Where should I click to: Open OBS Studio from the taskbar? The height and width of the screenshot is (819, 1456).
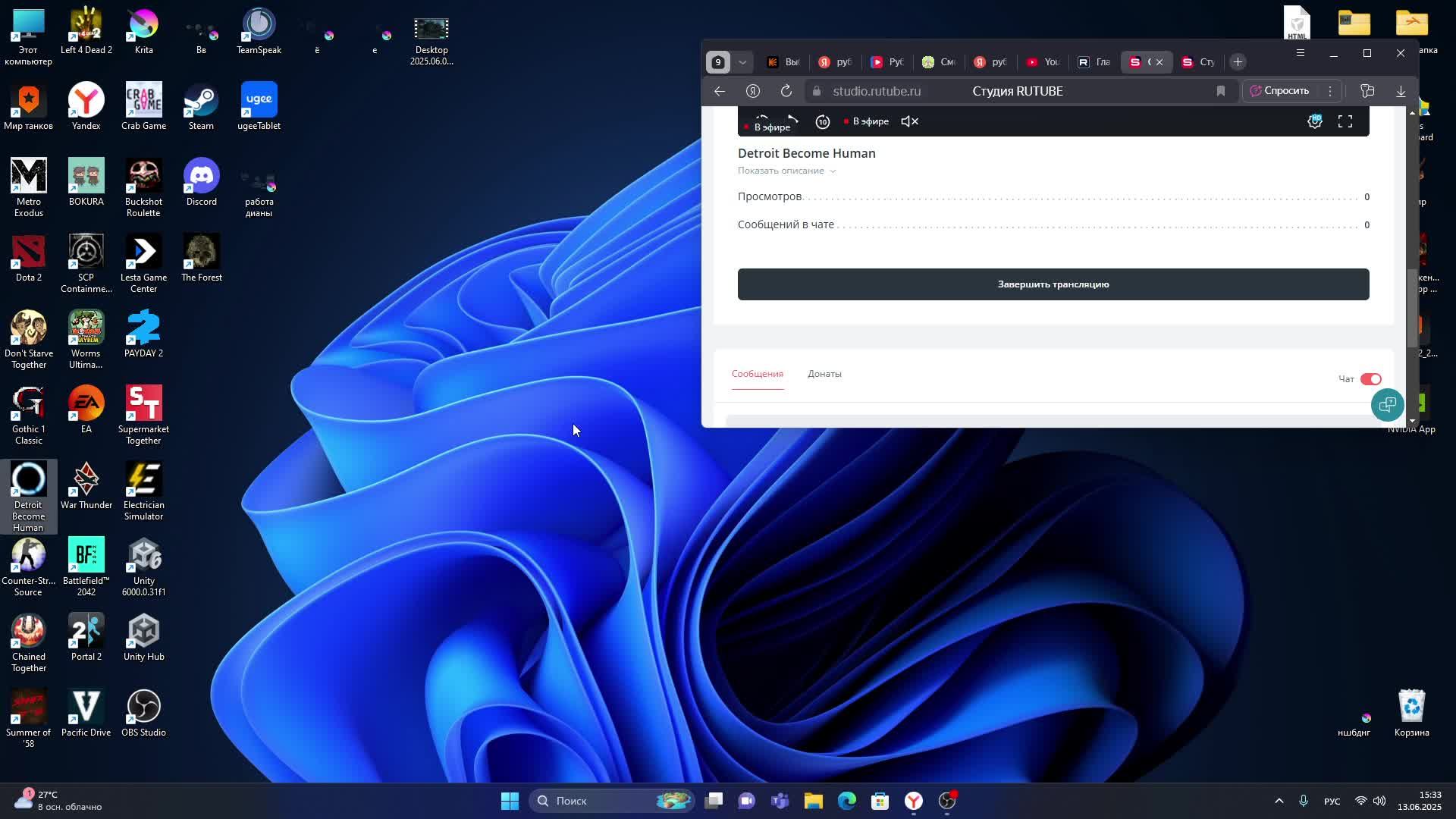pyautogui.click(x=948, y=801)
